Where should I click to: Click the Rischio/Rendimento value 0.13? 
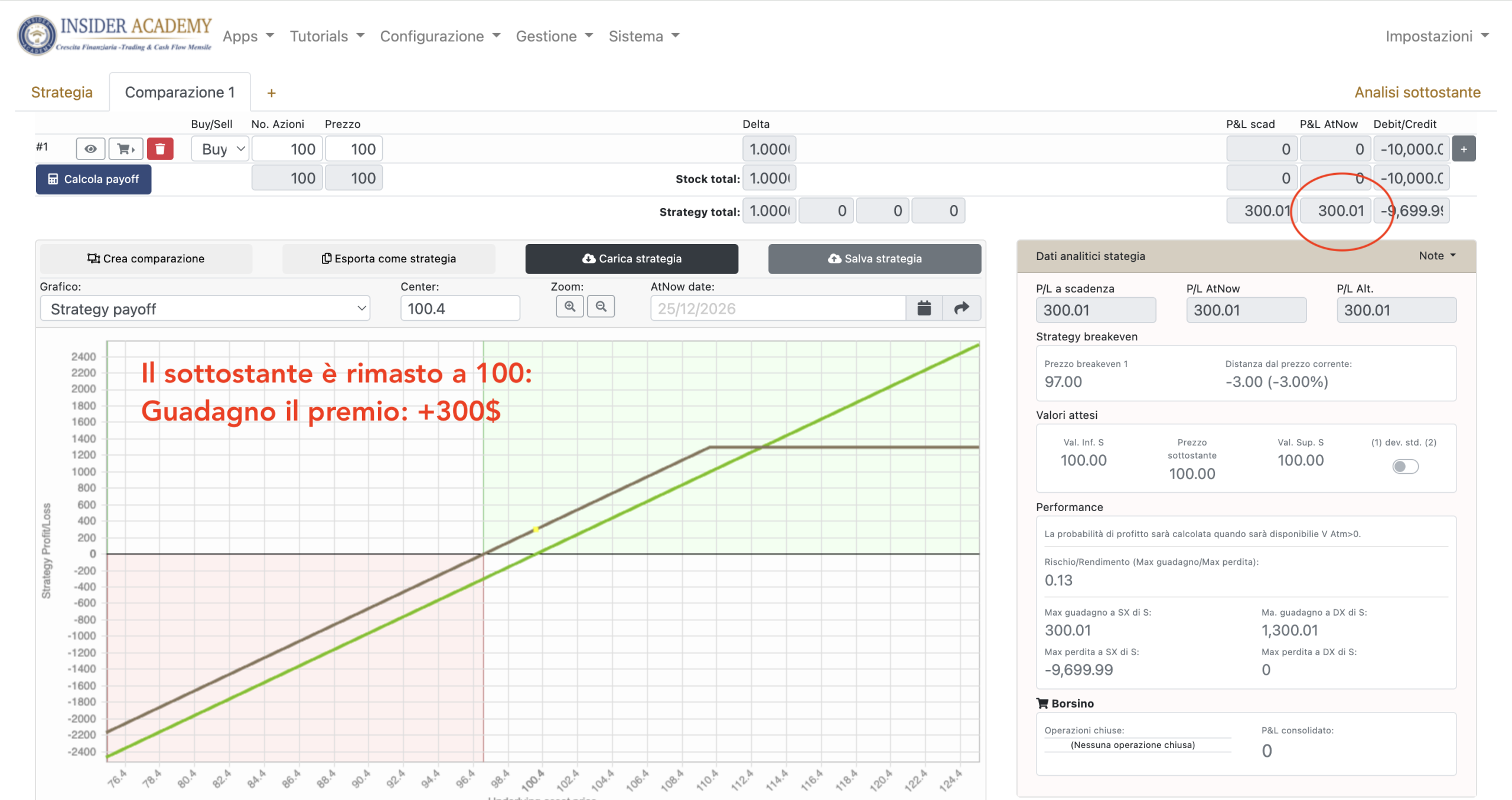click(1058, 580)
